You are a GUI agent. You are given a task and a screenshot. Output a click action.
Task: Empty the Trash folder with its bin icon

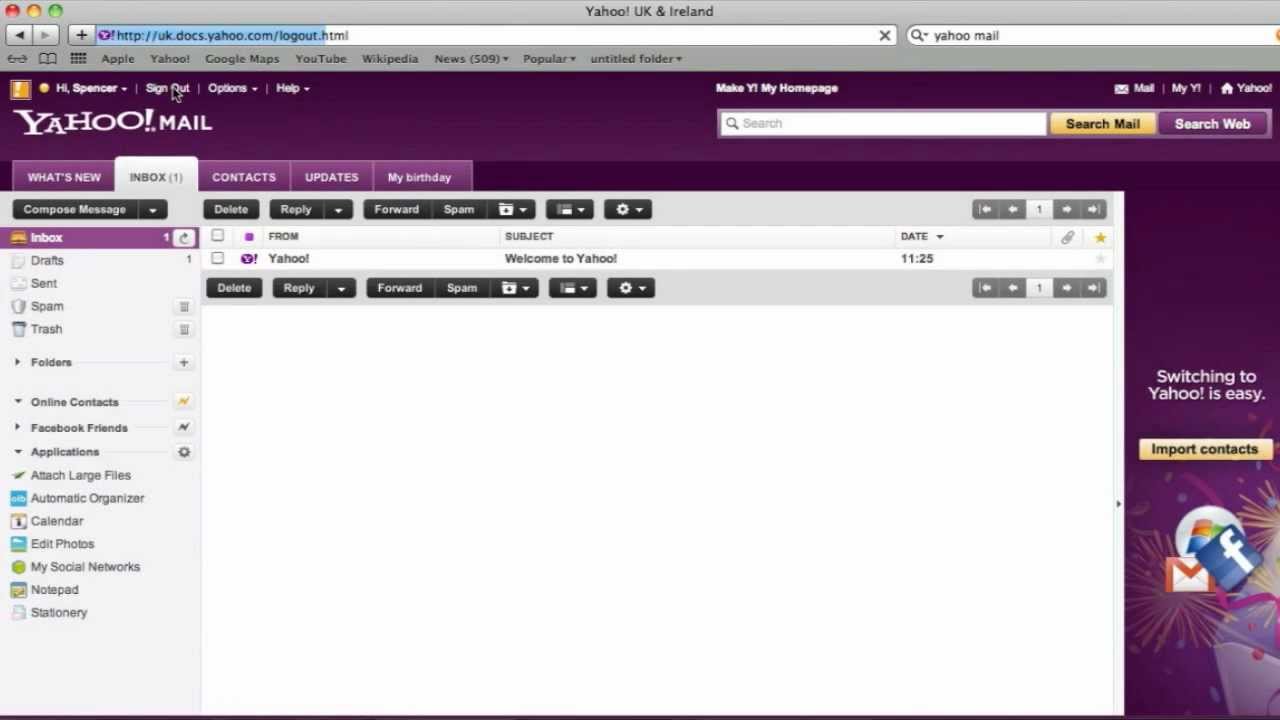[184, 330]
